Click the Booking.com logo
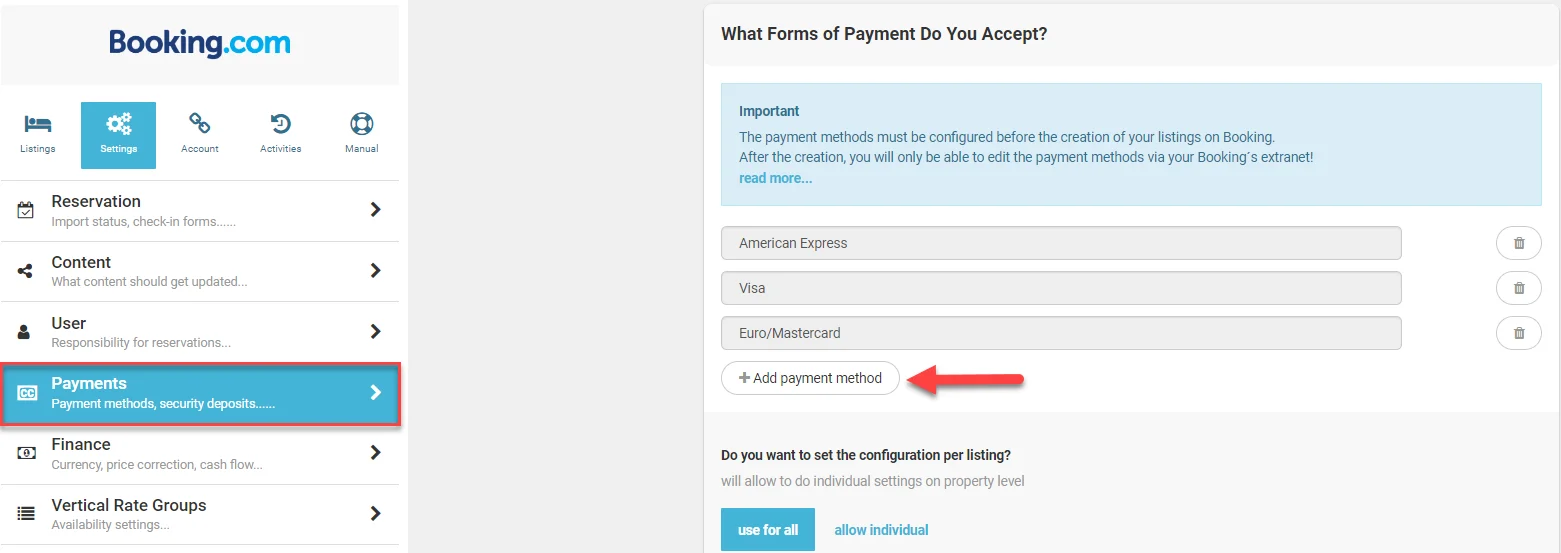 (200, 43)
